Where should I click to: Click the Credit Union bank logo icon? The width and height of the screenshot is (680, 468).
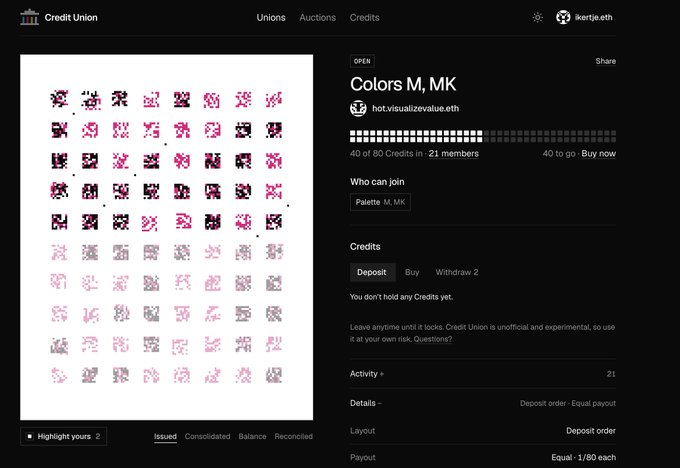coord(29,17)
